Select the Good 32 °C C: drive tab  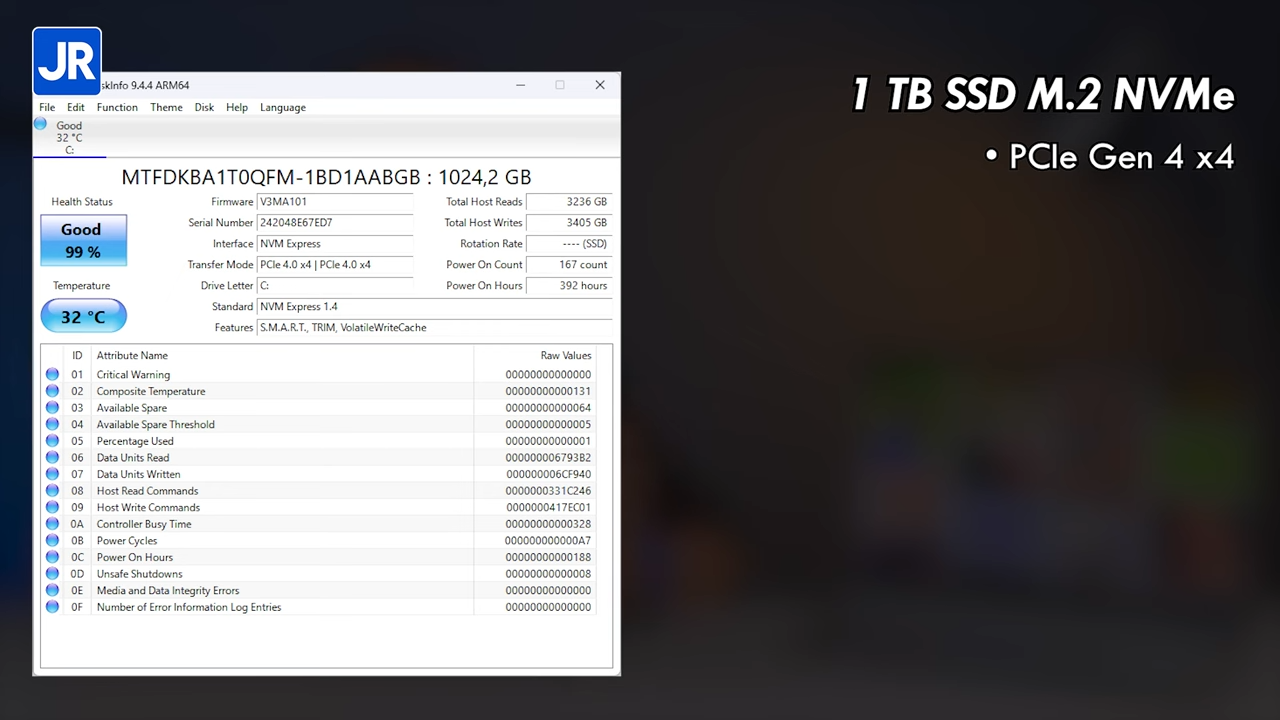point(69,138)
